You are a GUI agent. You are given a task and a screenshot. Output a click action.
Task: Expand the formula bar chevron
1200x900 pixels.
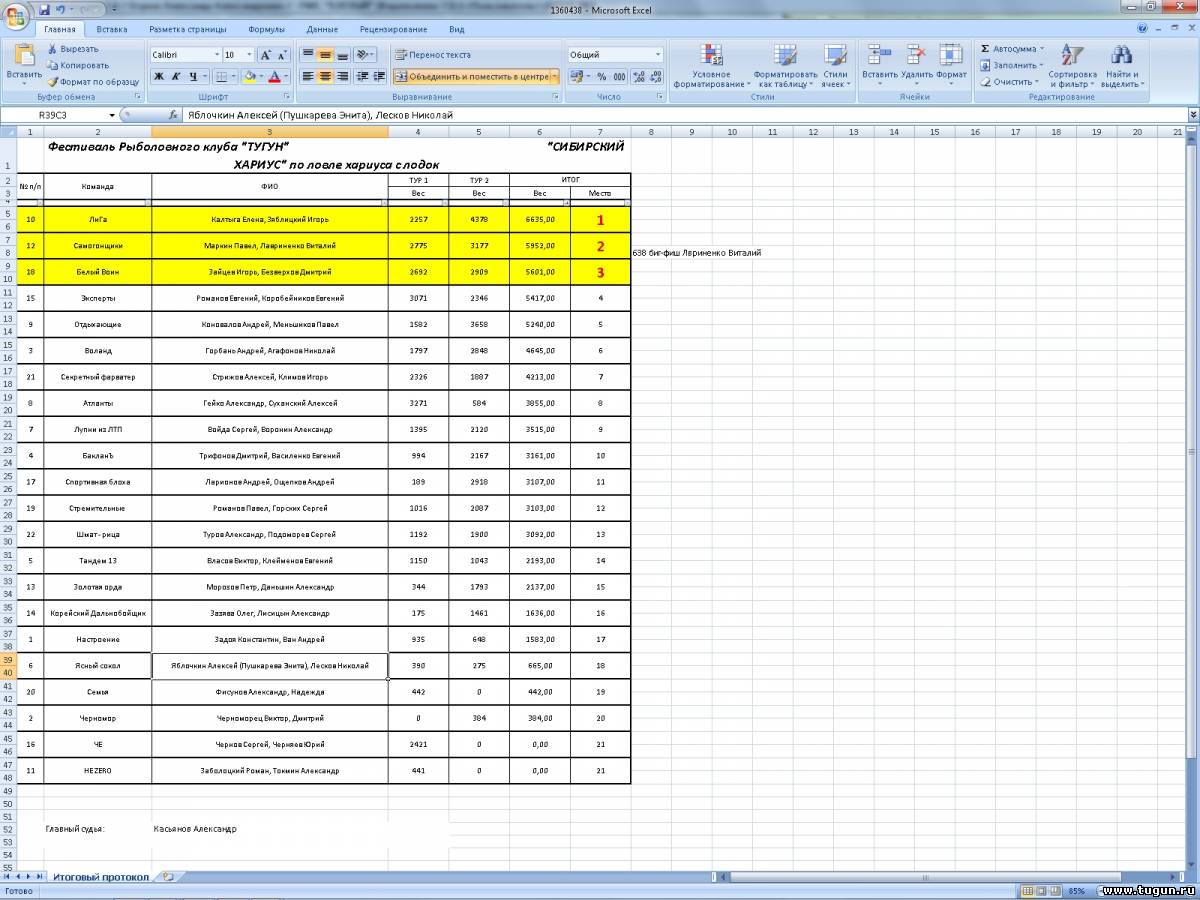(x=1193, y=115)
